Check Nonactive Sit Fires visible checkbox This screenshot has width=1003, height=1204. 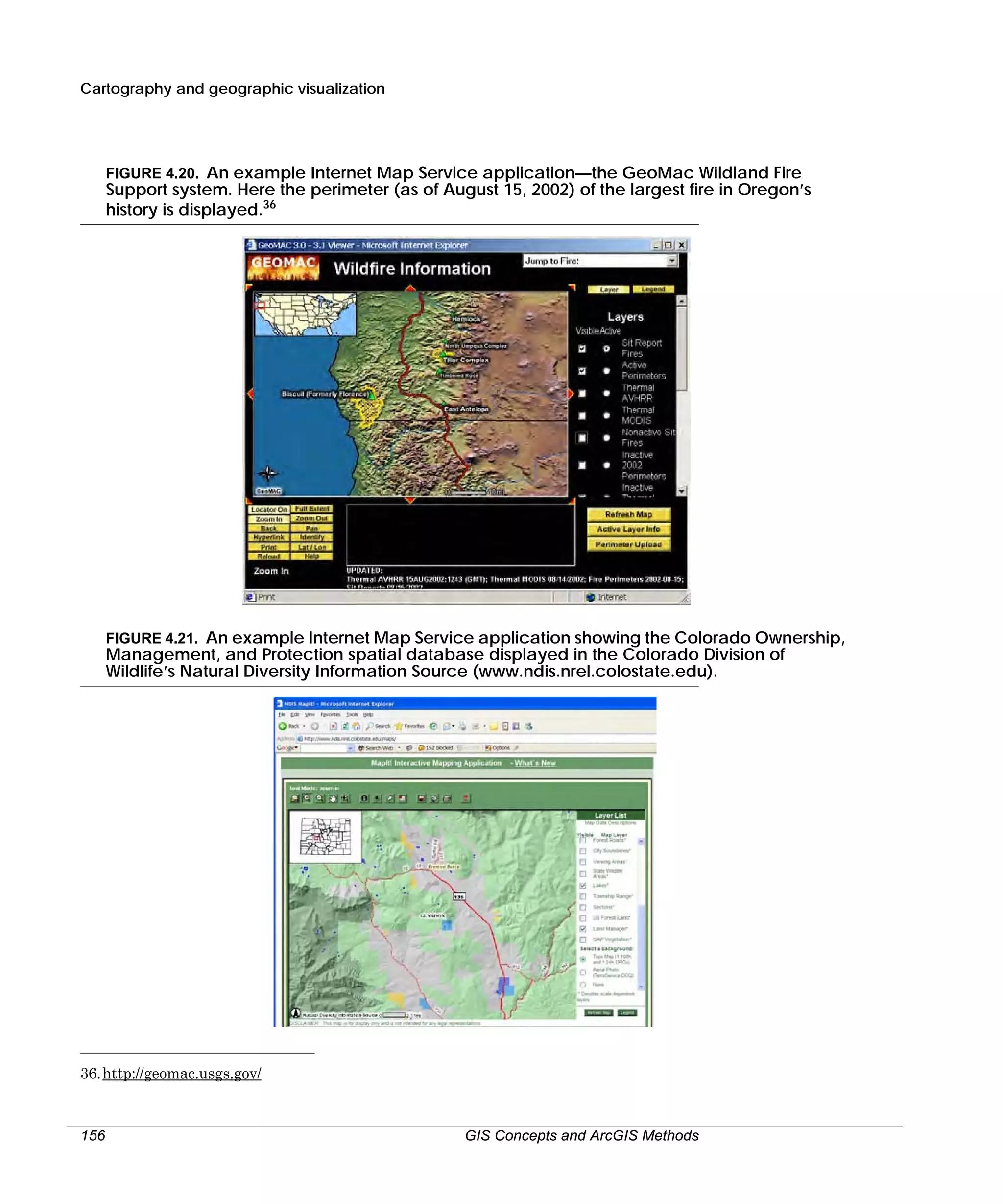582,438
